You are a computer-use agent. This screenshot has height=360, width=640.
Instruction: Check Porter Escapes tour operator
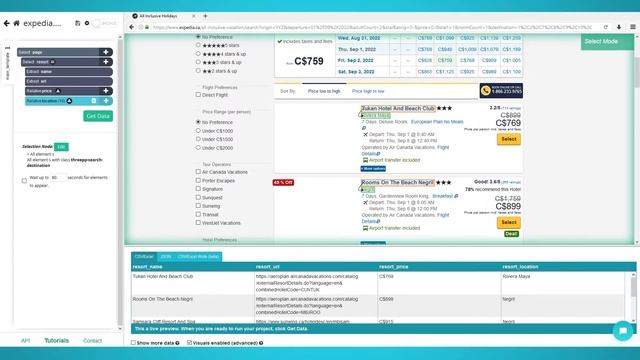coord(198,180)
